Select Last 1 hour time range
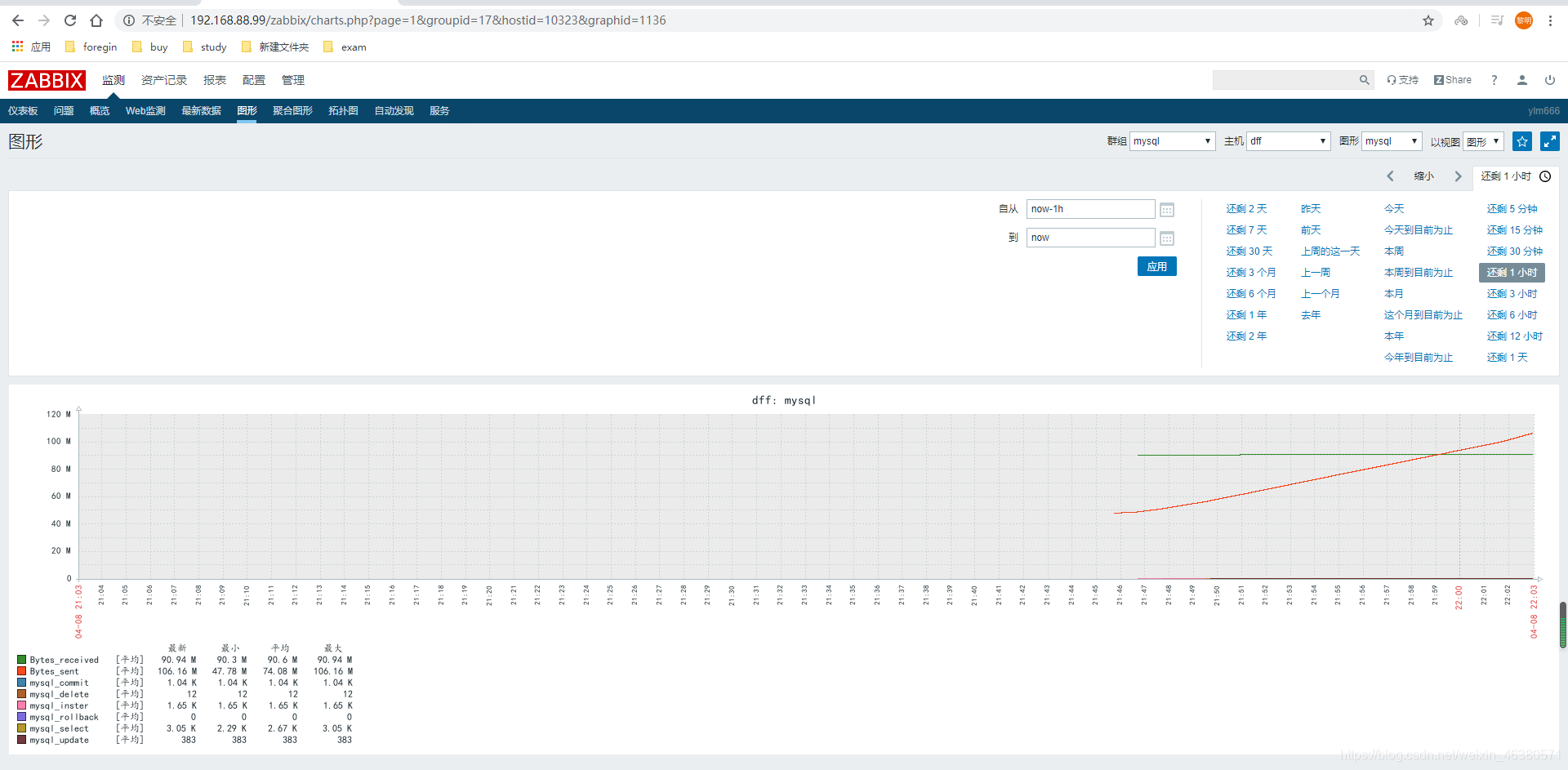 pos(1512,273)
